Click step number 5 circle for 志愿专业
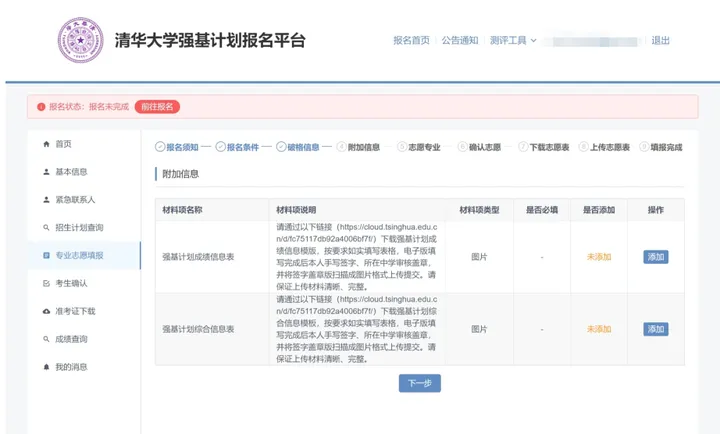 [402, 147]
